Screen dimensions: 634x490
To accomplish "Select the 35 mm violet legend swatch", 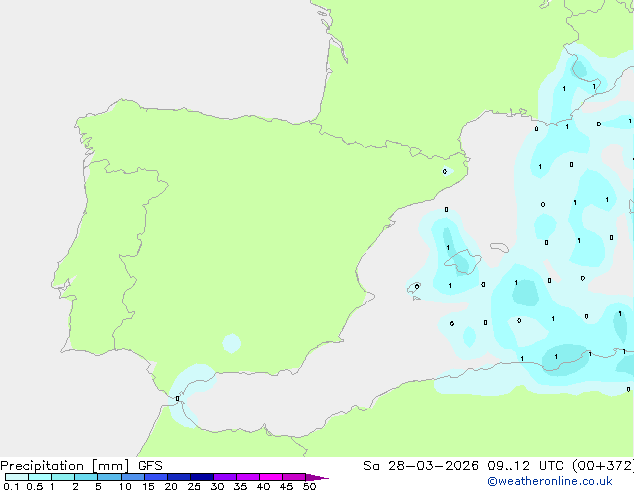I will pos(248,477).
